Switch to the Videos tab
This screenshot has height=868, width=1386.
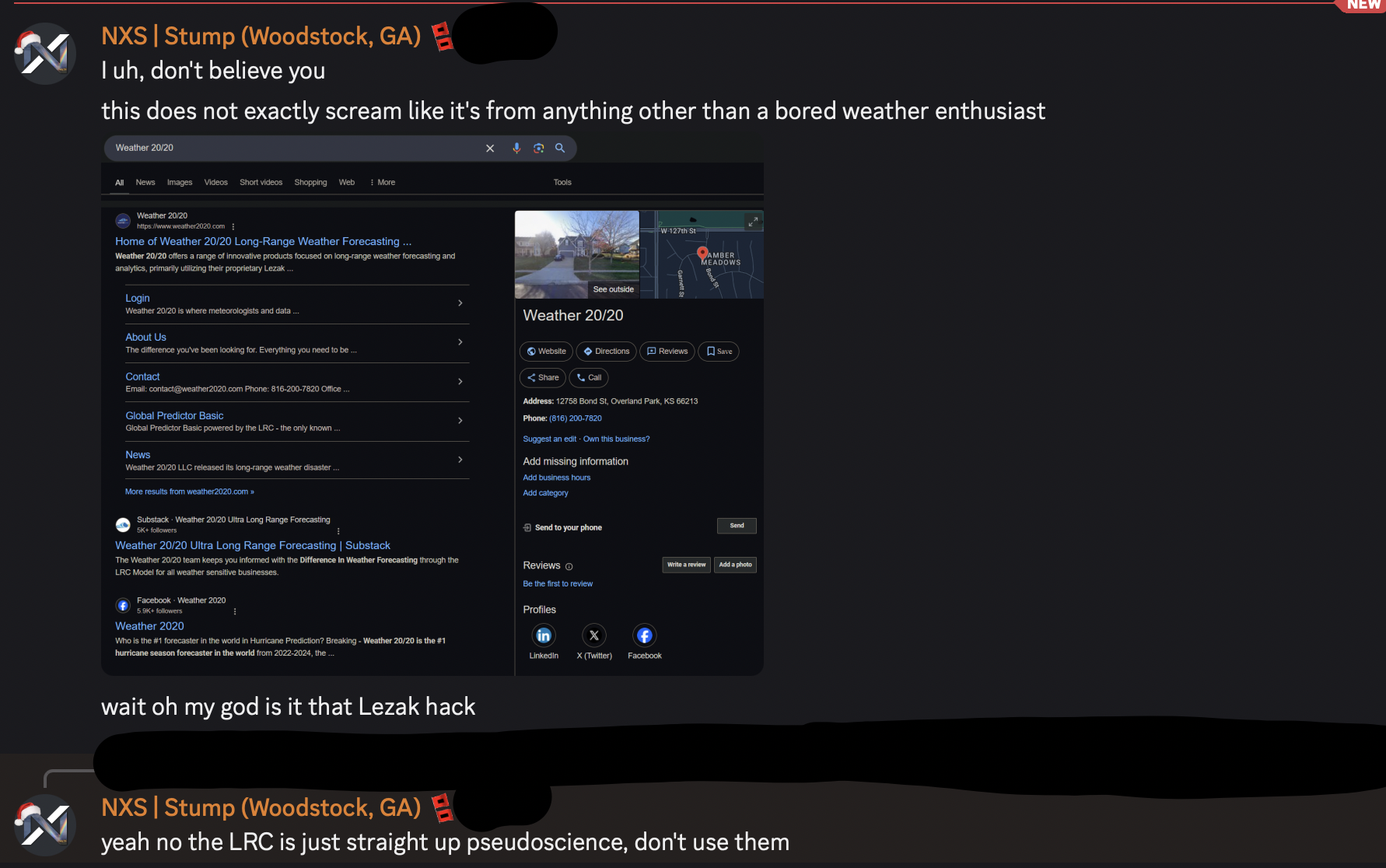click(216, 183)
